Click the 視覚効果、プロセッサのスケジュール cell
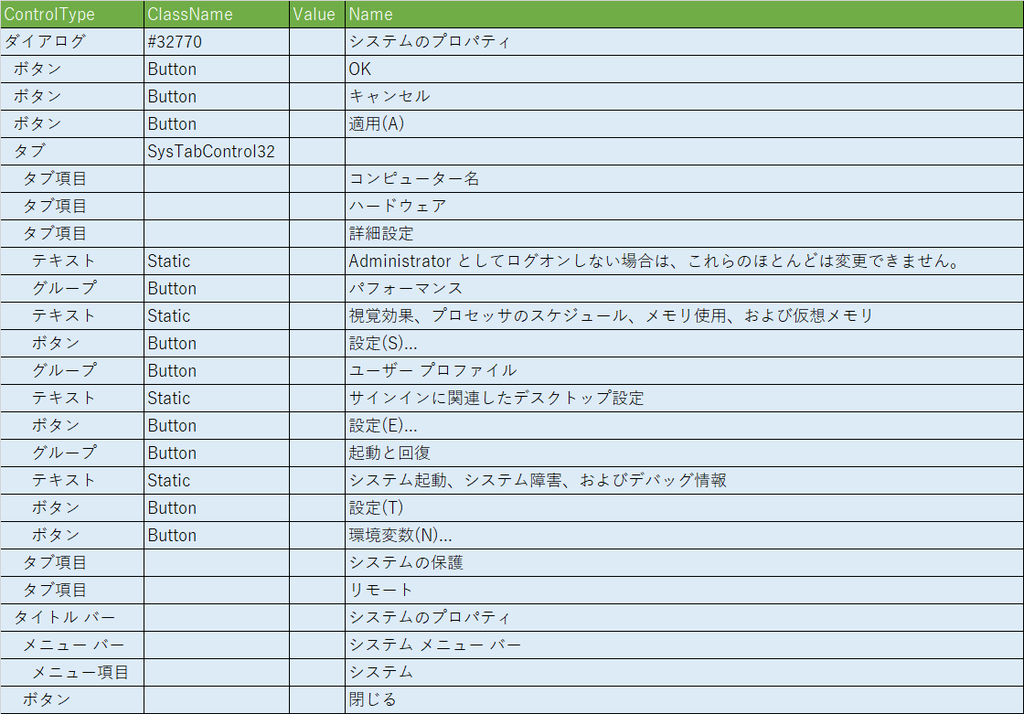The height and width of the screenshot is (714, 1024). 684,316
